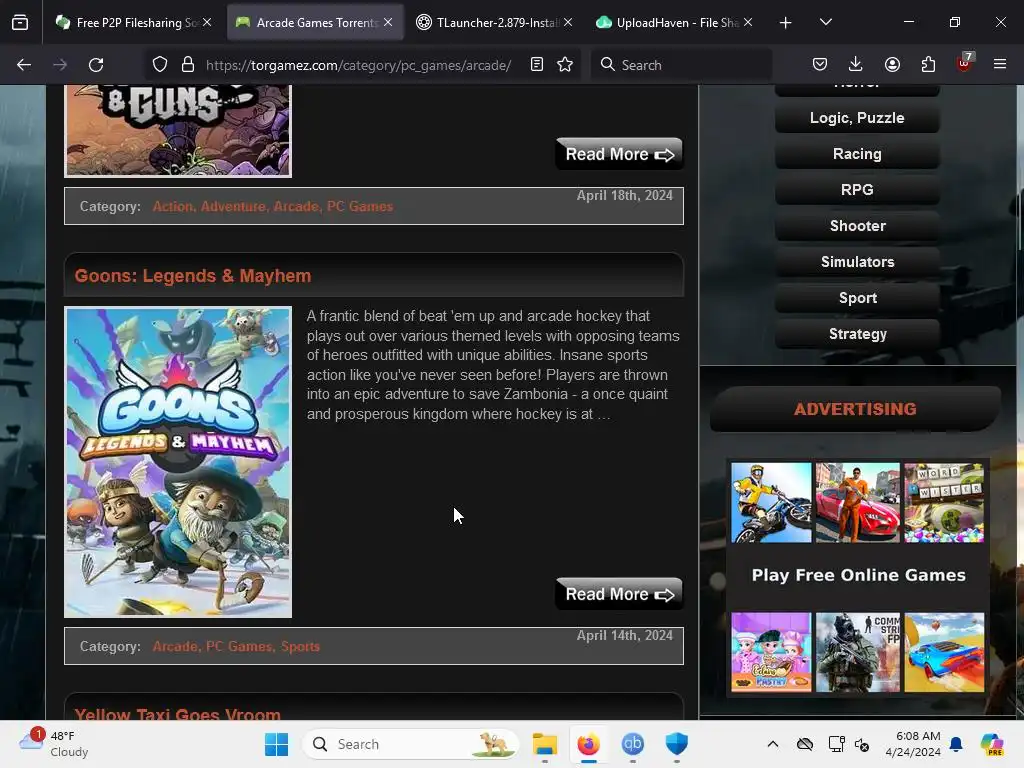Switch to TLauncher-2.879-Install tab
1024x768 pixels.
point(495,23)
